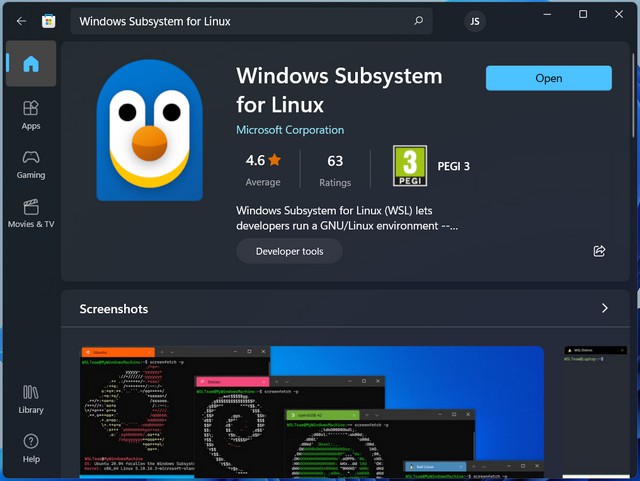Image resolution: width=640 pixels, height=481 pixels.
Task: Open the Library in sidebar
Action: (31, 399)
